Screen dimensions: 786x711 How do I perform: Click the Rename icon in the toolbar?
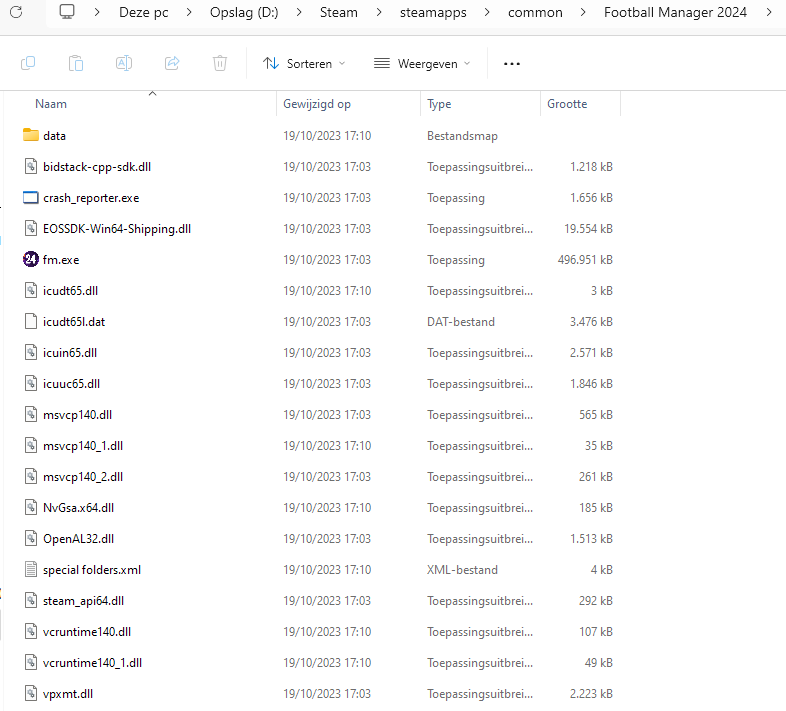pyautogui.click(x=124, y=63)
